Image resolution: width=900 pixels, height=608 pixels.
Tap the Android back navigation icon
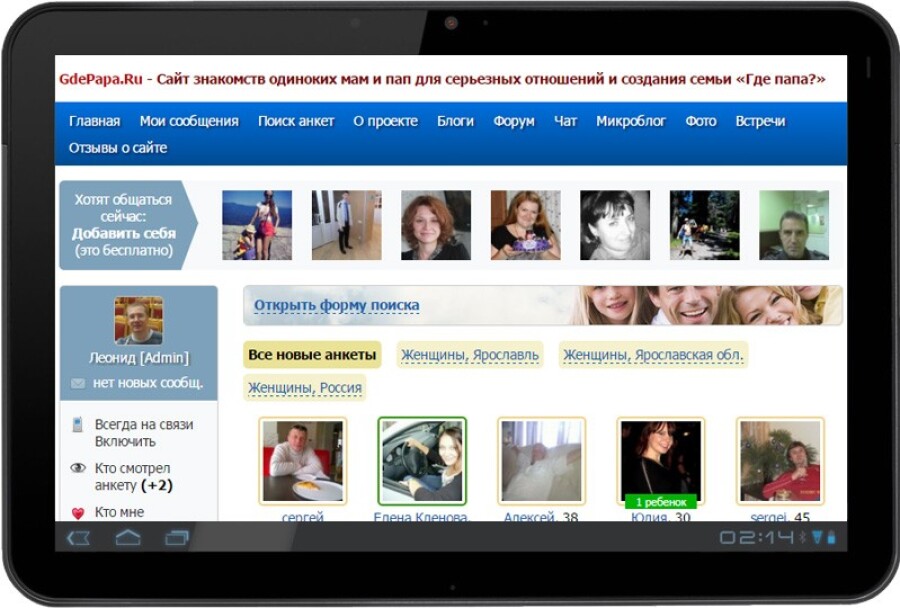tap(79, 538)
